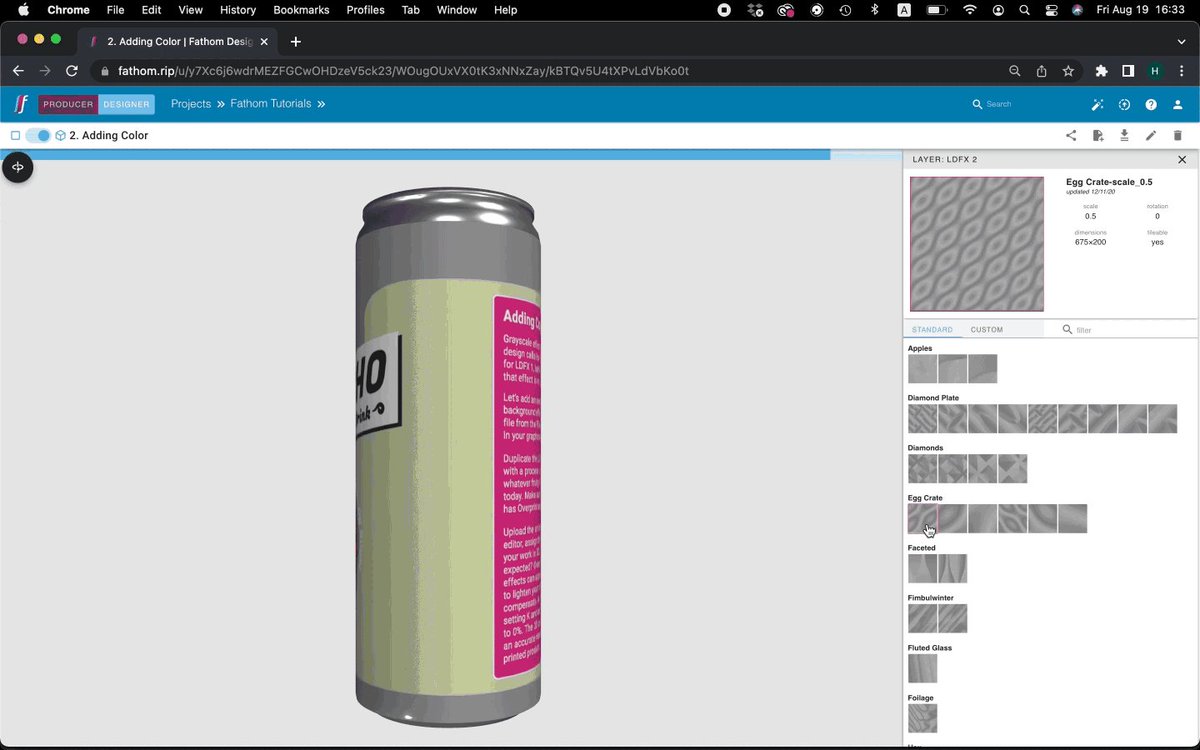Open Spotlight search in menu bar
This screenshot has width=1200, height=750.
point(1024,10)
